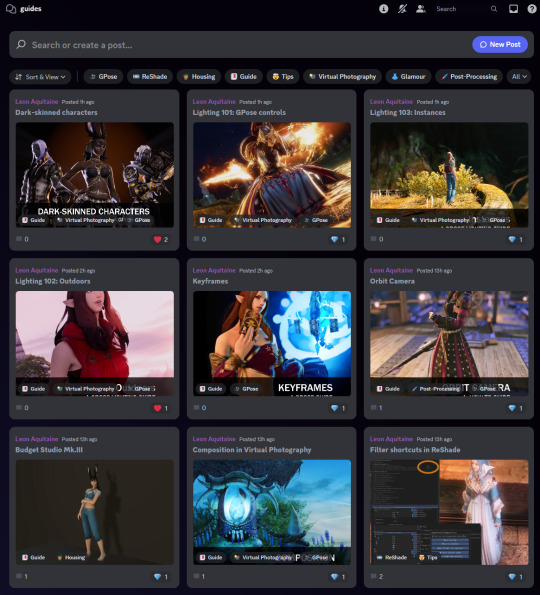Image resolution: width=540 pixels, height=595 pixels.
Task: Open Sort & View dropdown
Action: click(40, 77)
